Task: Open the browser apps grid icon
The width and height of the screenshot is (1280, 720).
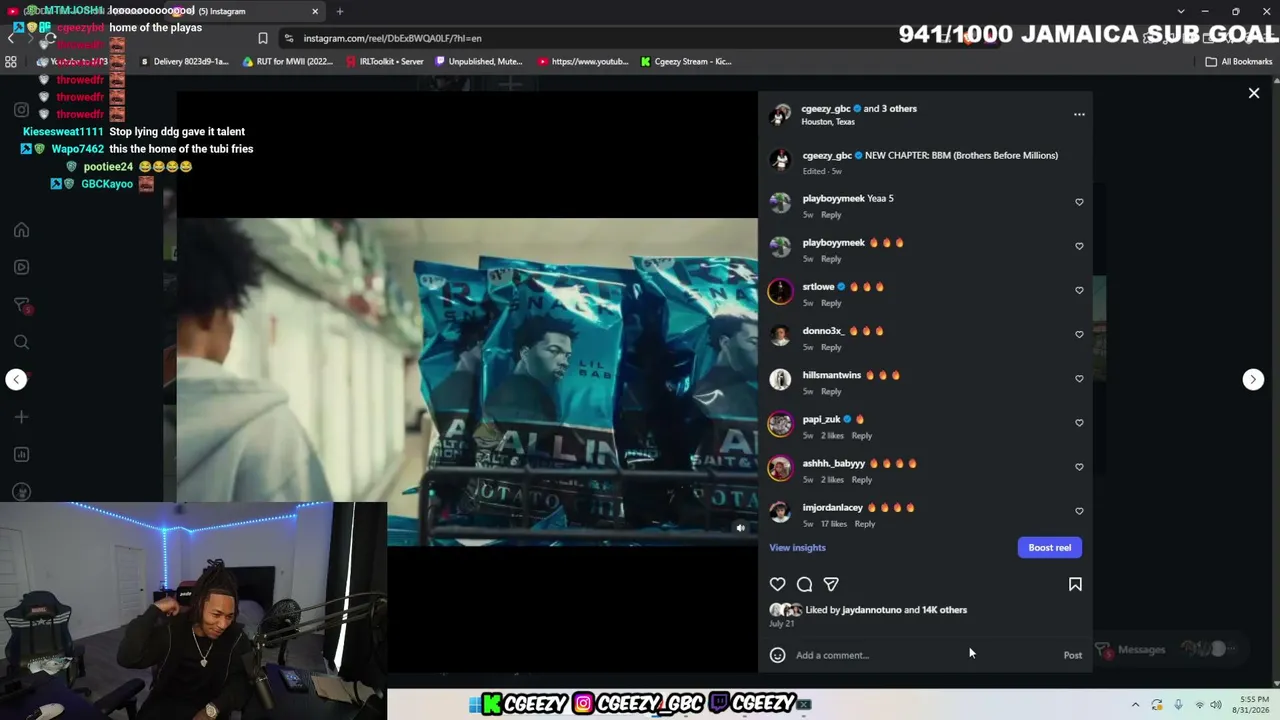Action: [11, 61]
